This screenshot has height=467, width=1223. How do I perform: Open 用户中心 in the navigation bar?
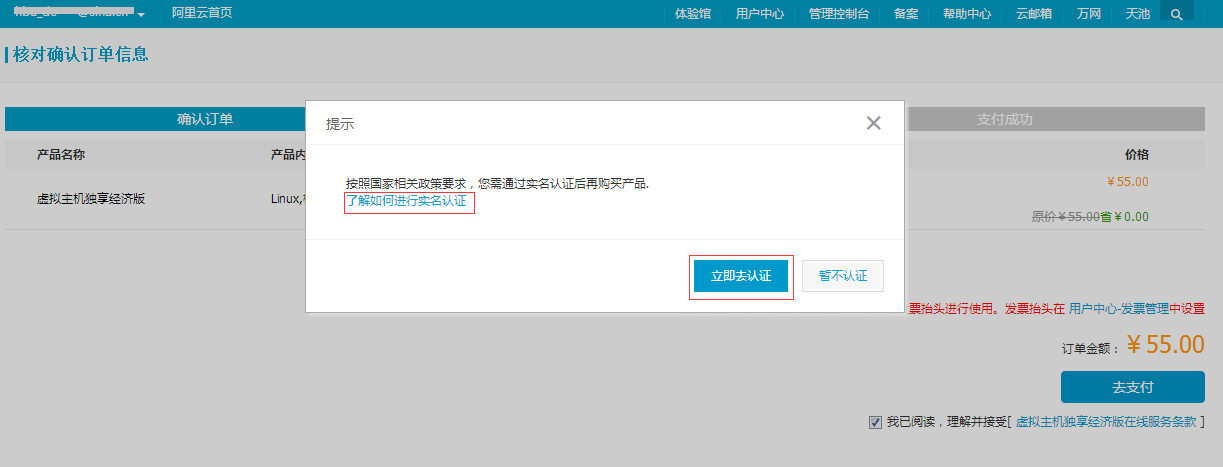tap(759, 14)
